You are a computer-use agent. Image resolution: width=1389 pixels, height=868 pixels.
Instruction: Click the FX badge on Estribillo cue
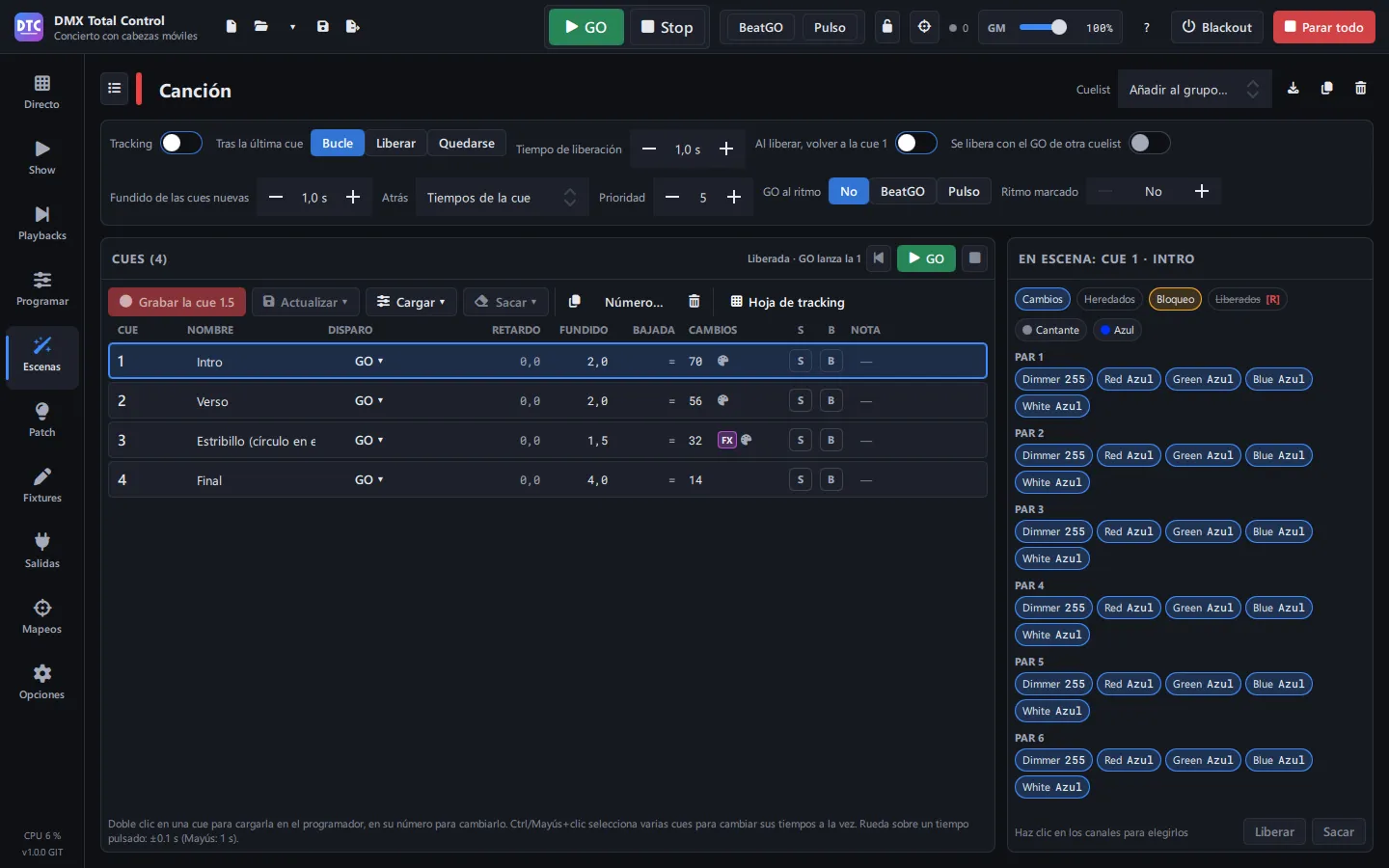727,441
